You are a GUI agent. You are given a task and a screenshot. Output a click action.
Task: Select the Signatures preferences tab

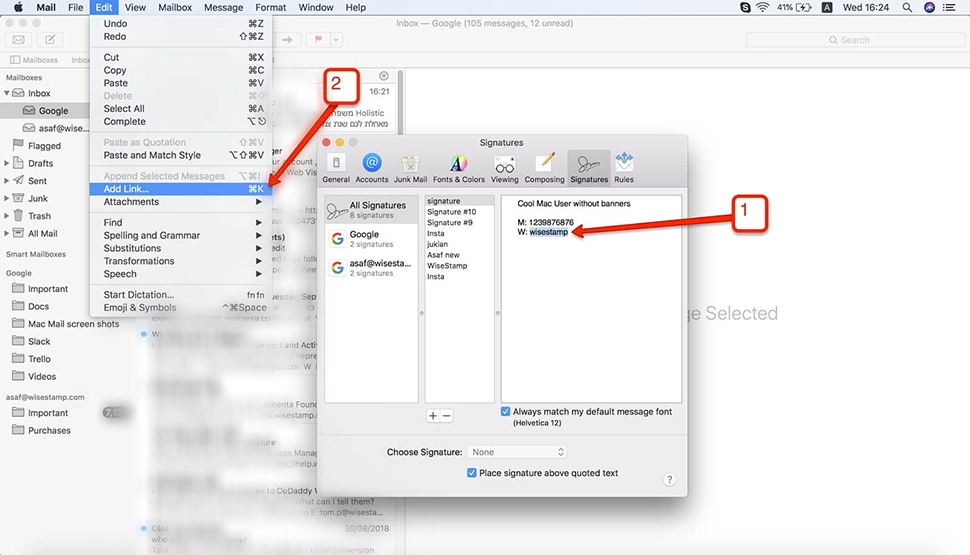tap(589, 168)
